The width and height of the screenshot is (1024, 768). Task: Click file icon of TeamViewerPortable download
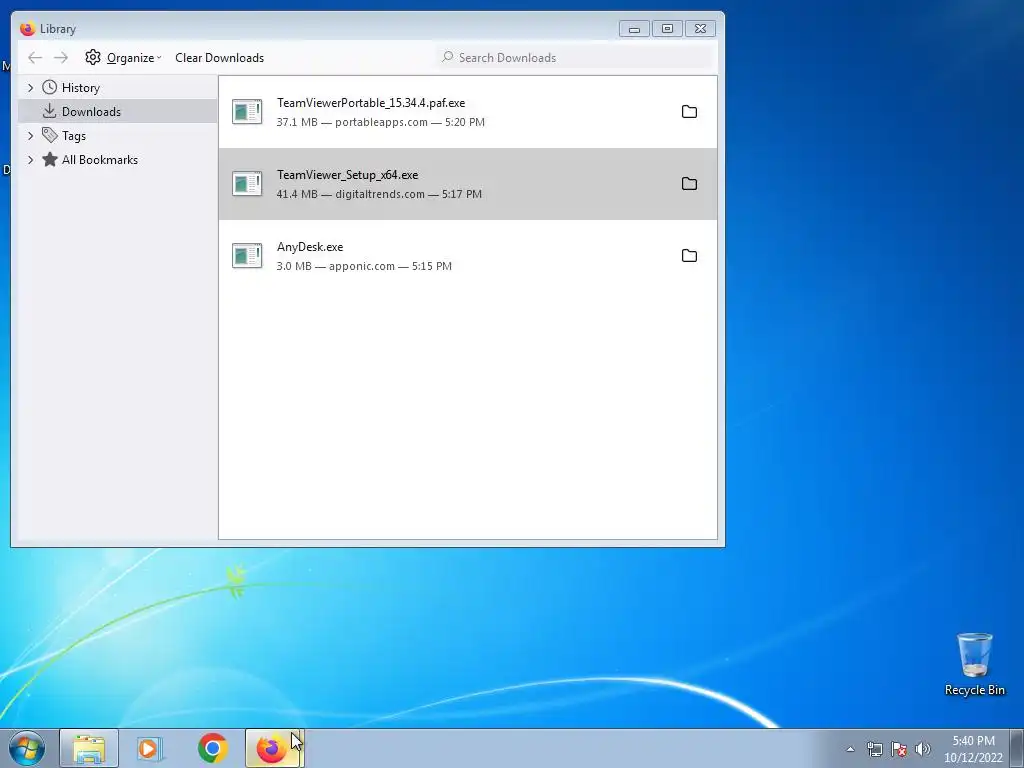[x=248, y=112]
